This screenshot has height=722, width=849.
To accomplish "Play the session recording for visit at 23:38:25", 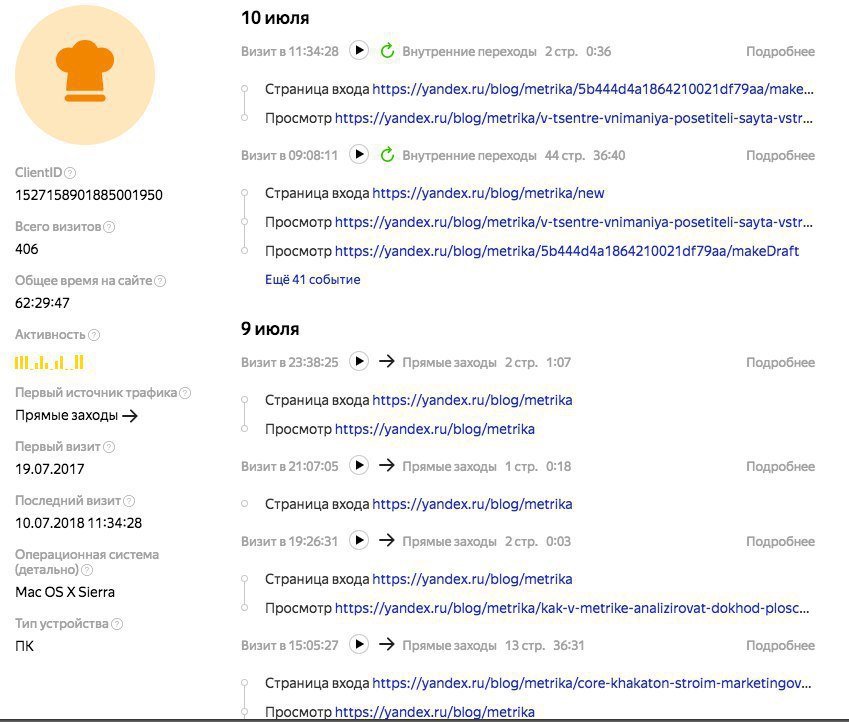I will tap(358, 361).
